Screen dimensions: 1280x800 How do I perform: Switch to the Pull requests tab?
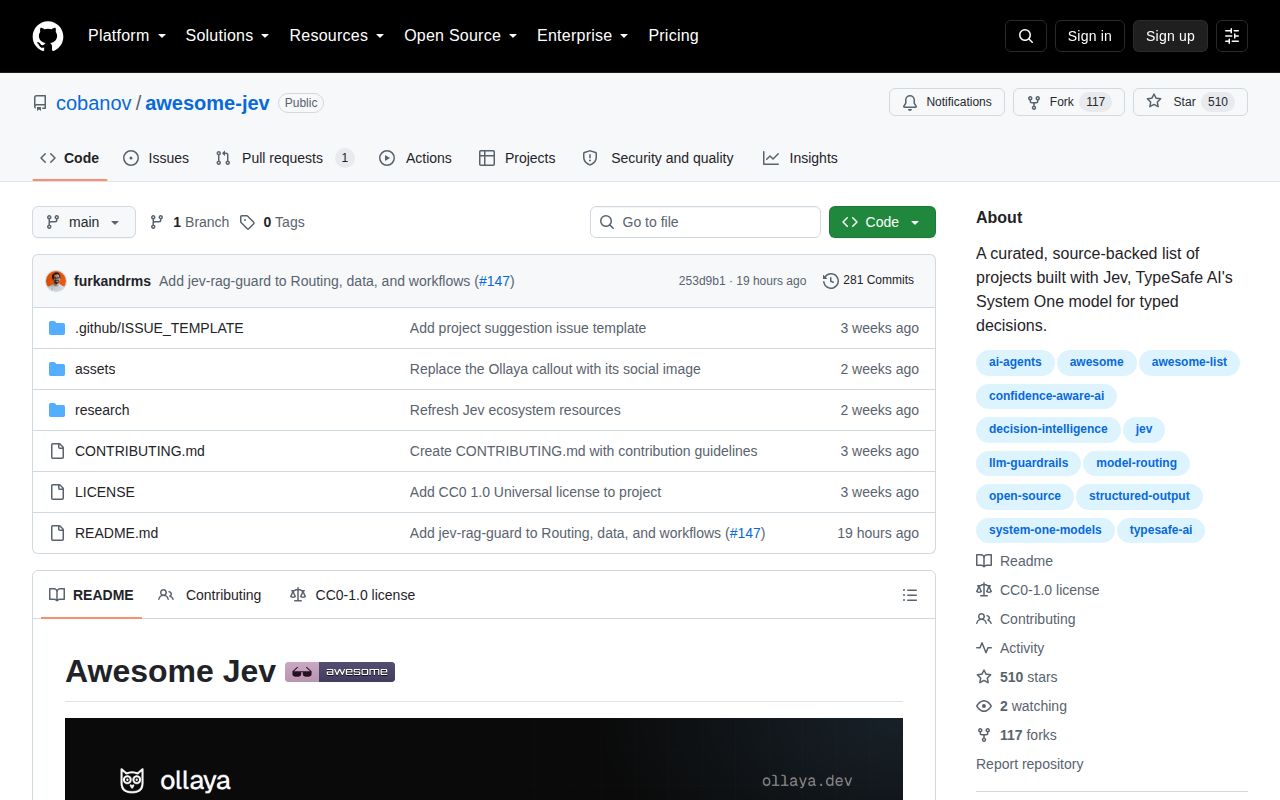click(x=285, y=158)
